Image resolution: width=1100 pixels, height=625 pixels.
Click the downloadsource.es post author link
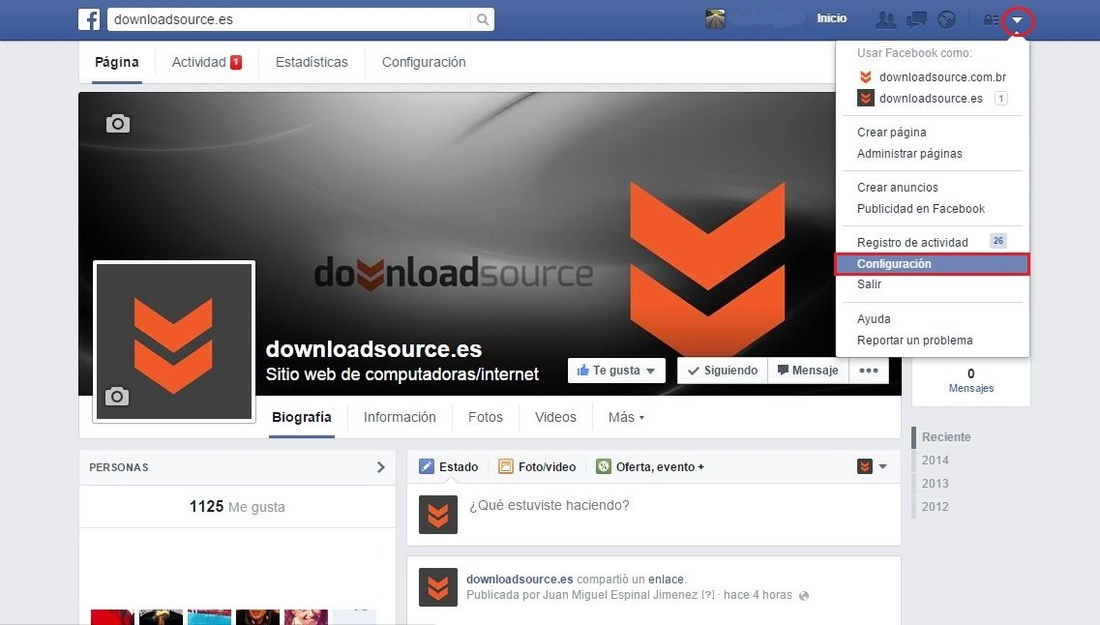click(520, 579)
